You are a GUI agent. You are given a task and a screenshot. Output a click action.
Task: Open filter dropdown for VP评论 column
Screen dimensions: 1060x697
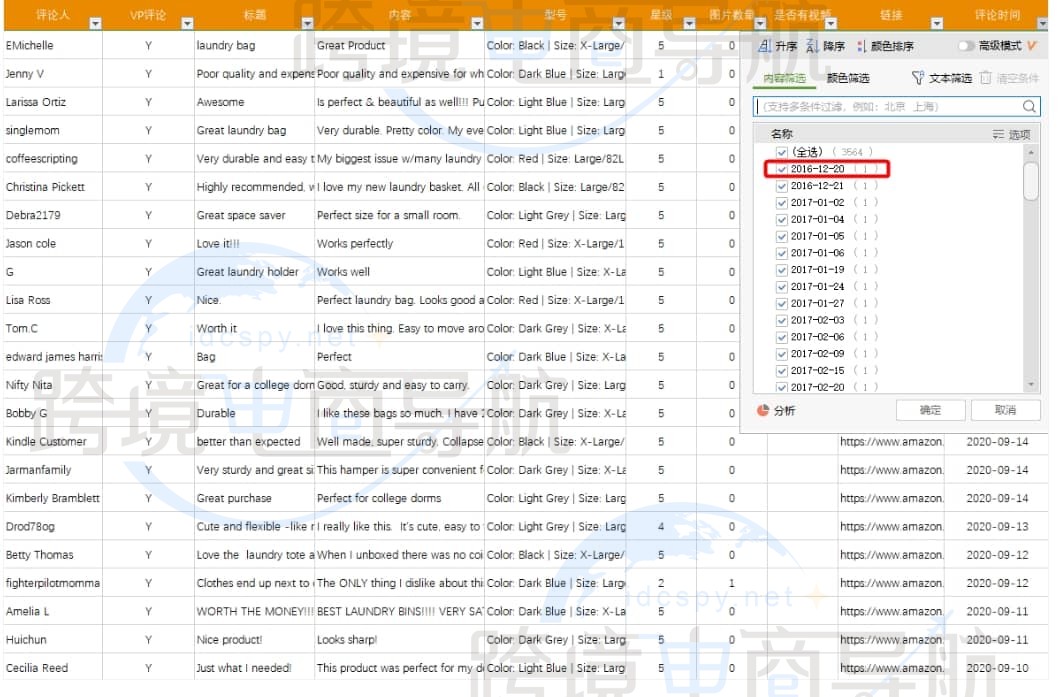(x=187, y=24)
